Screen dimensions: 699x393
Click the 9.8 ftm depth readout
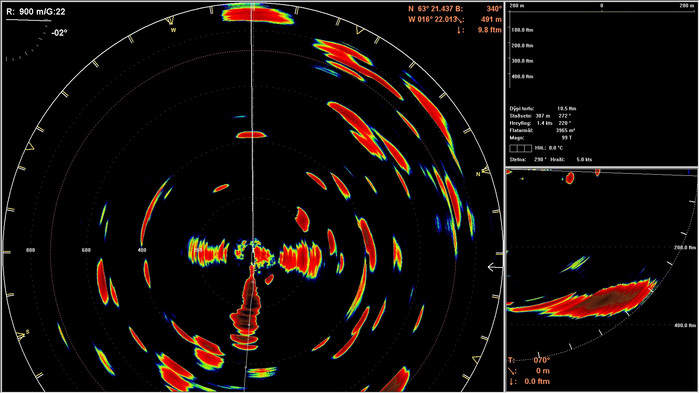(x=489, y=30)
